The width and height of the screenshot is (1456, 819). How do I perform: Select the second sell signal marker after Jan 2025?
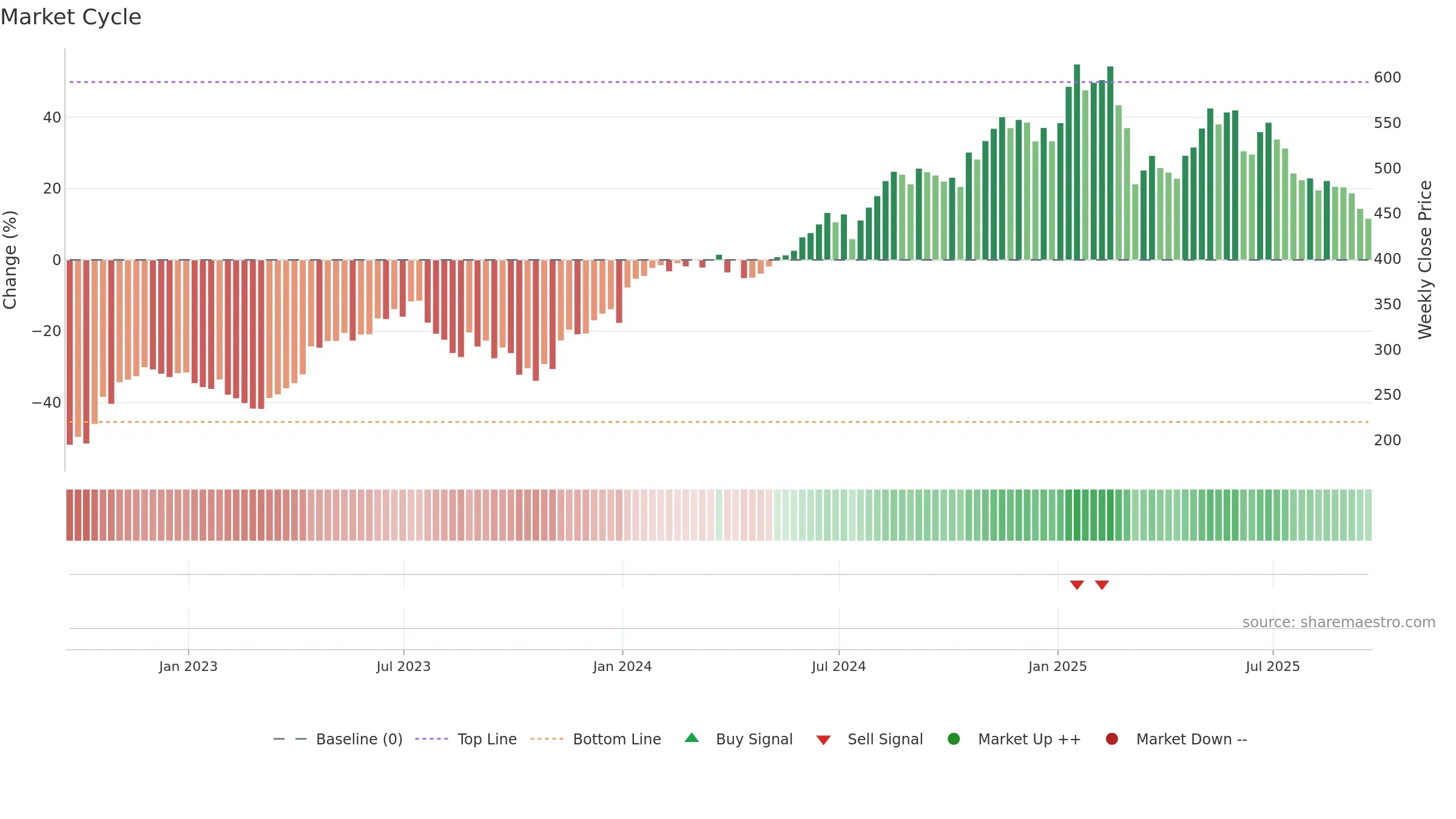click(1102, 585)
